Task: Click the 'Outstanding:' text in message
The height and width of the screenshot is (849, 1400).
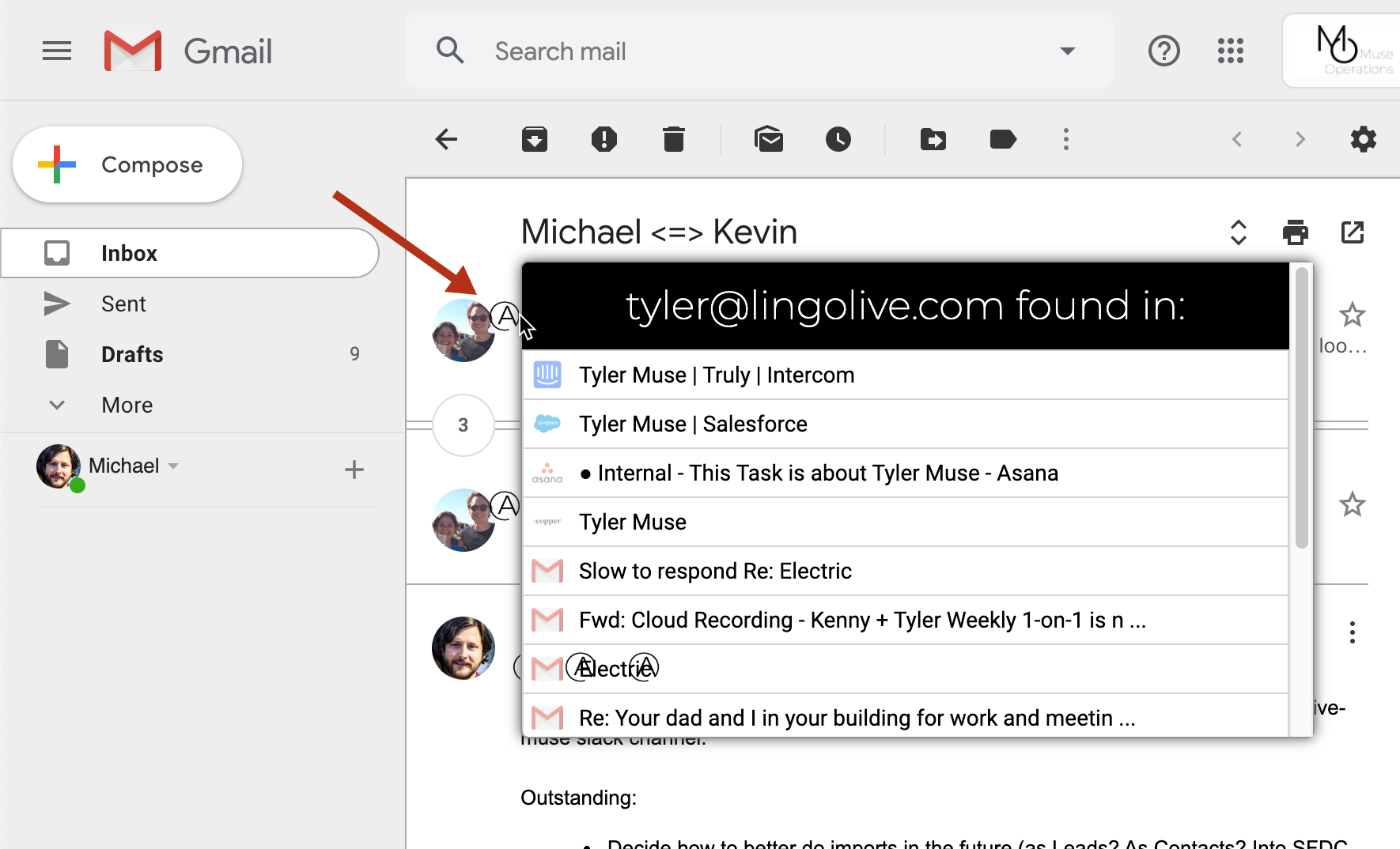Action: pyautogui.click(x=578, y=798)
